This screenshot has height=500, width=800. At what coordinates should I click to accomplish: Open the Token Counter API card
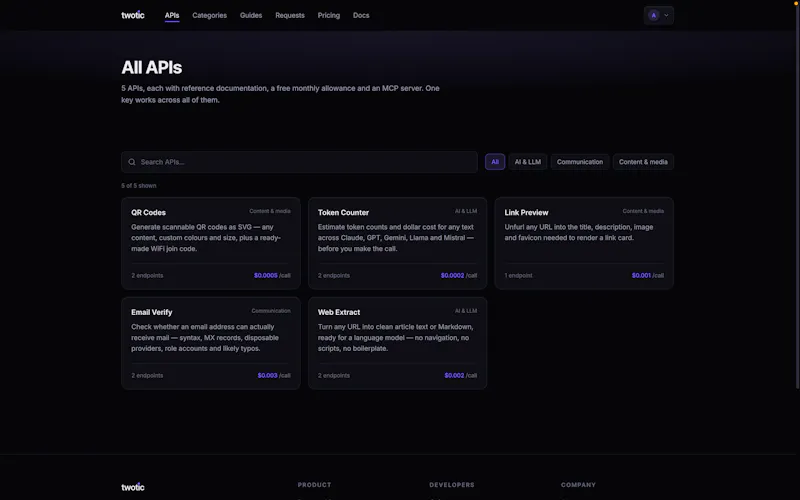397,243
